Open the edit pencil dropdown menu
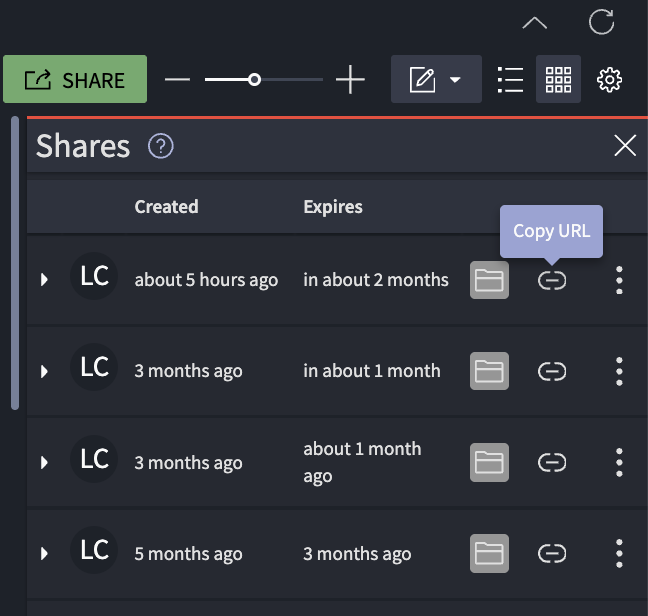This screenshot has height=616, width=648. 436,80
